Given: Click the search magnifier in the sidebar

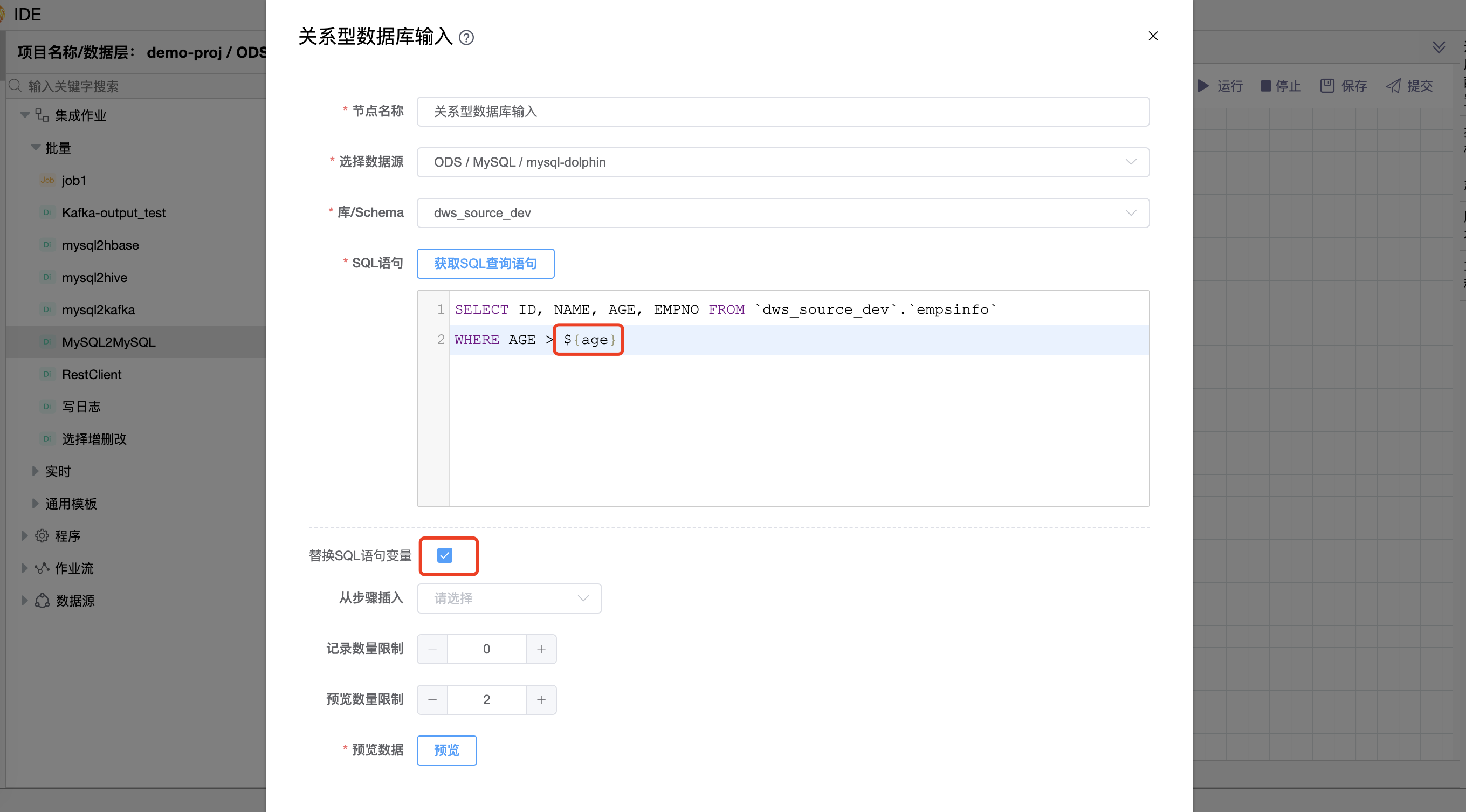Looking at the screenshot, I should [x=15, y=86].
